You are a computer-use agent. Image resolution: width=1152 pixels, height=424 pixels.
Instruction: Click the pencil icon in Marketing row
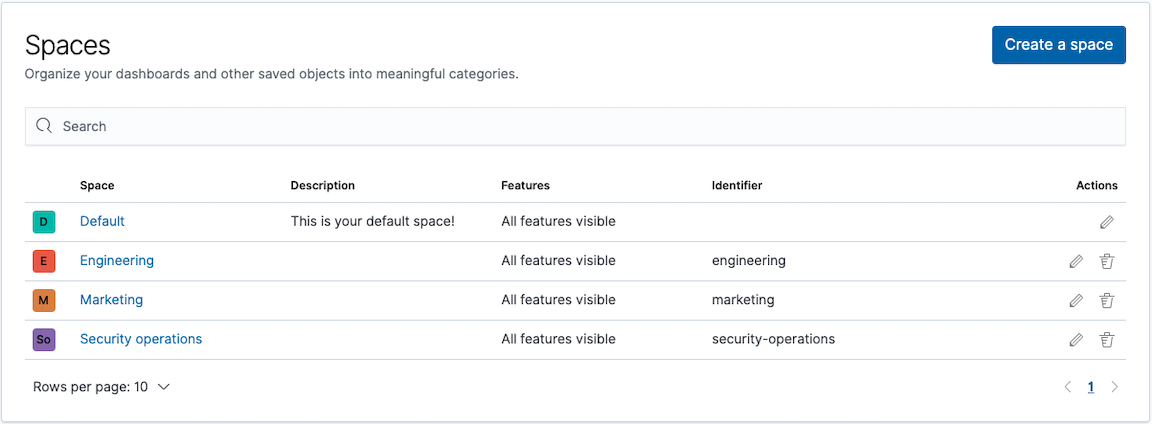point(1076,300)
